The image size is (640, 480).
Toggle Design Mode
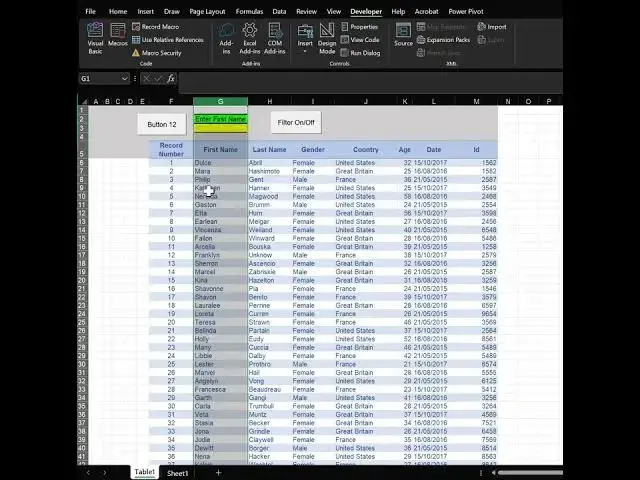click(327, 38)
